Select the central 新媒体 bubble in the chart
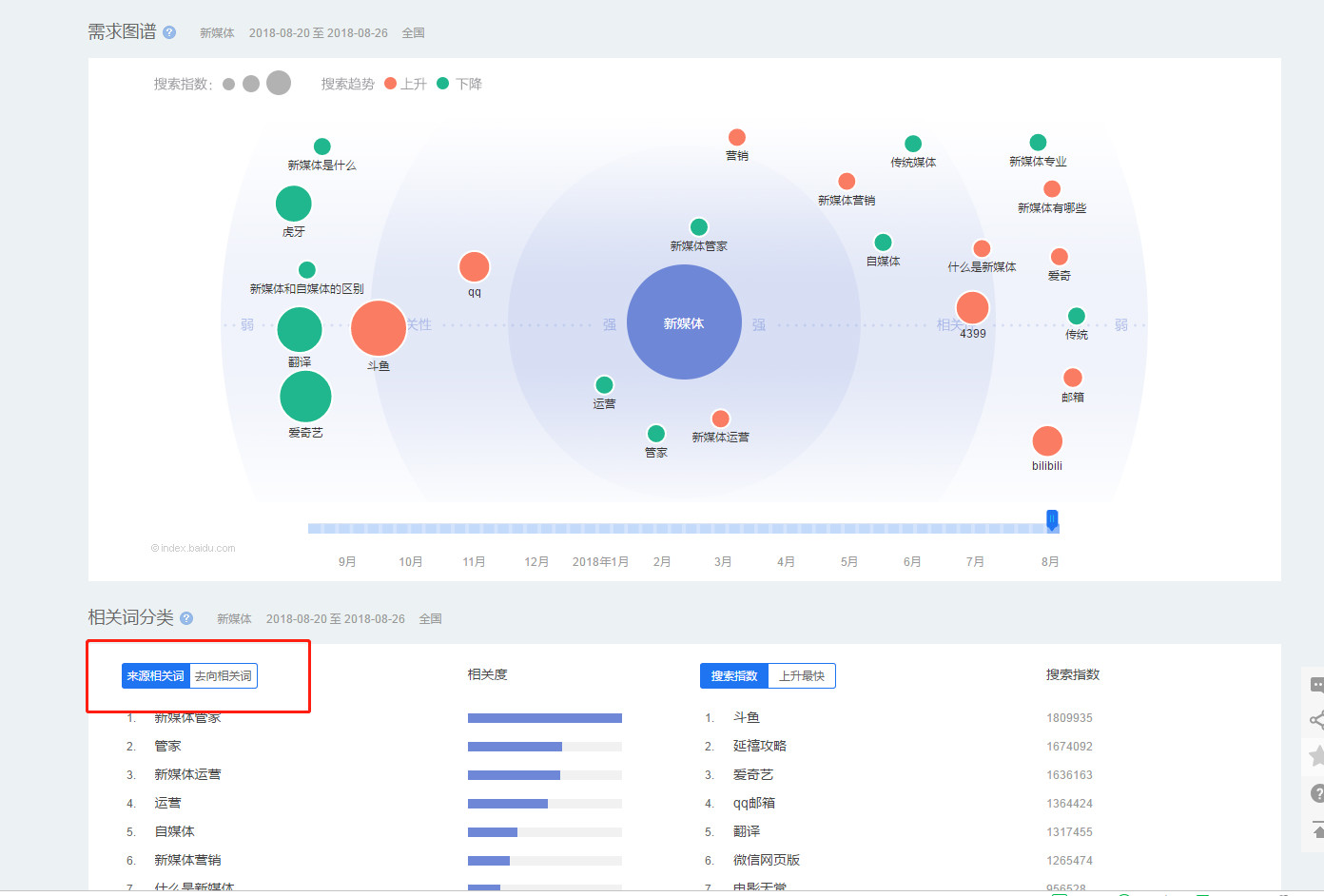This screenshot has width=1324, height=896. tap(684, 322)
